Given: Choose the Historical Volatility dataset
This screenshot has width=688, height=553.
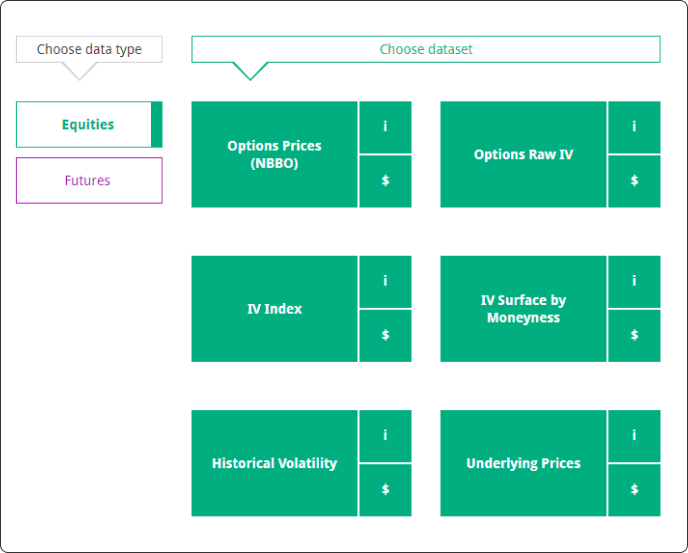Looking at the screenshot, I should pos(274,463).
